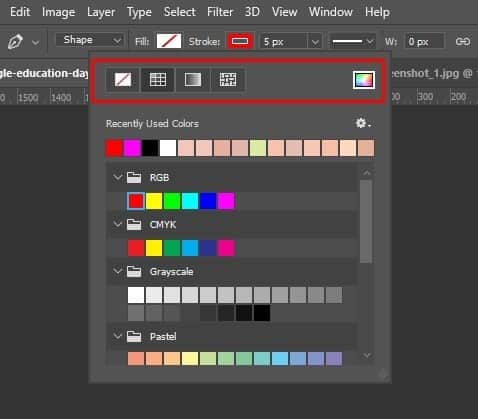Pick the green swatch in RGB group
Image resolution: width=478 pixels, height=419 pixels.
pos(172,201)
